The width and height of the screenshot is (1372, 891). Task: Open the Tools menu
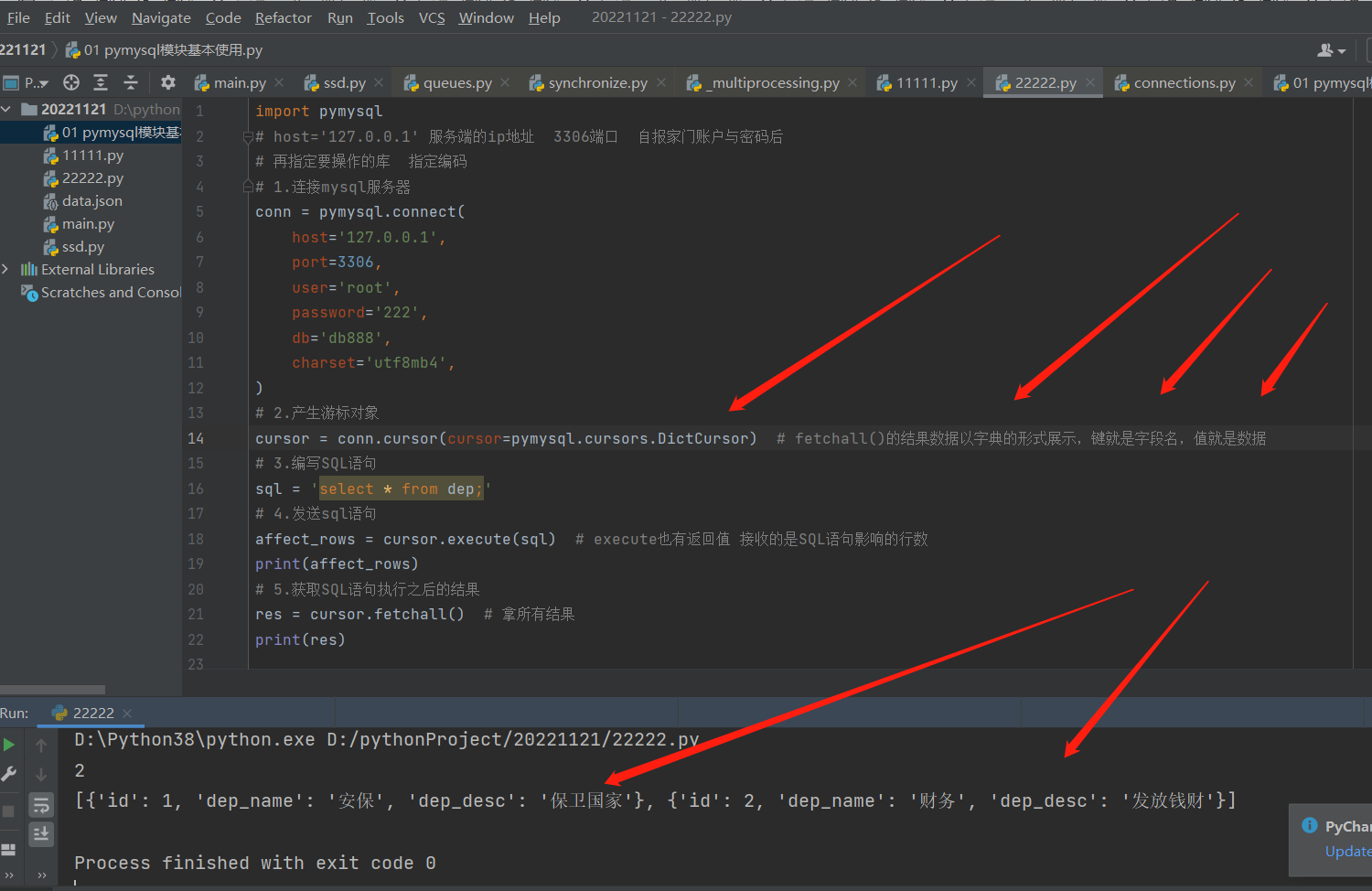[385, 17]
